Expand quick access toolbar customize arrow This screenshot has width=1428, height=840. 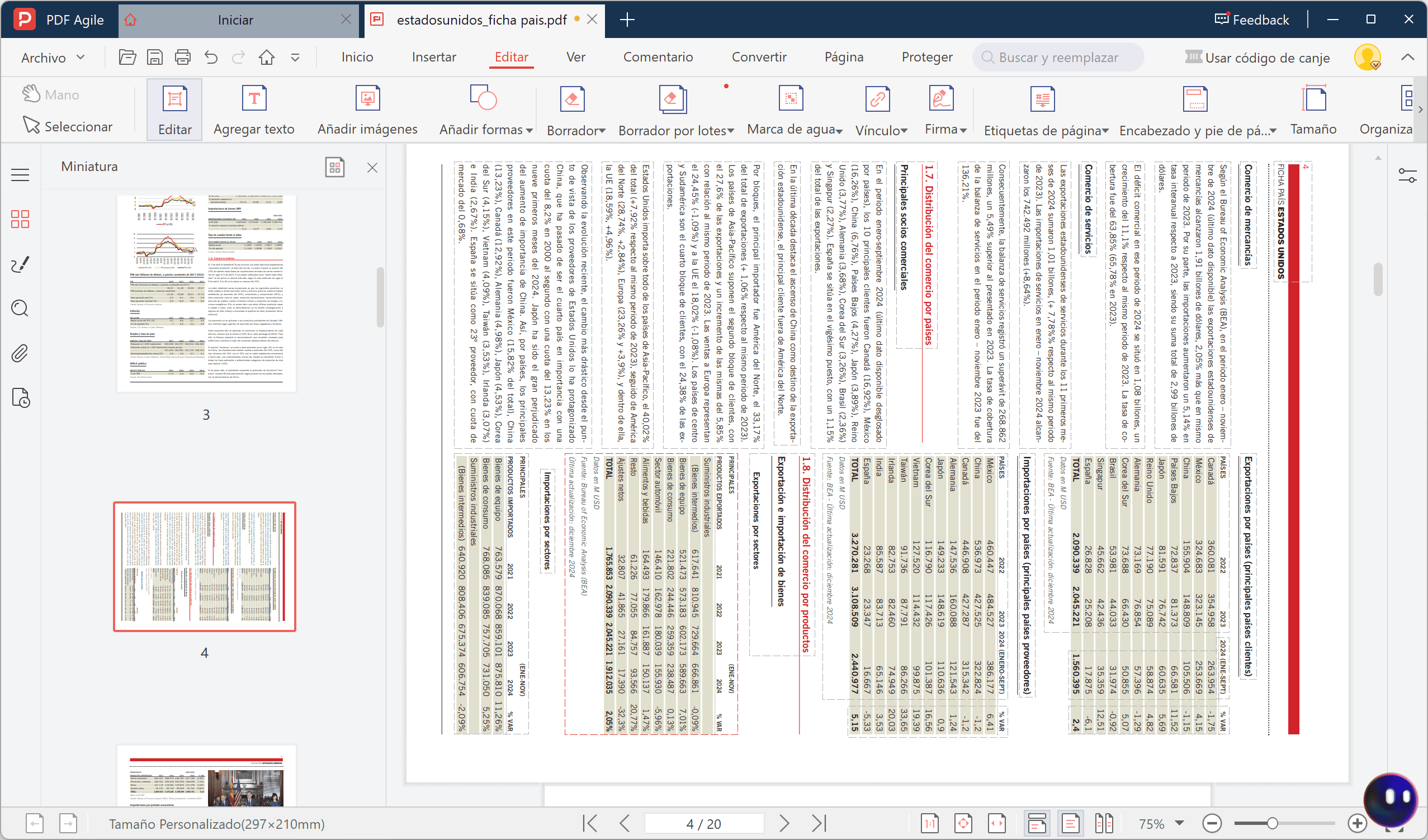coord(295,58)
